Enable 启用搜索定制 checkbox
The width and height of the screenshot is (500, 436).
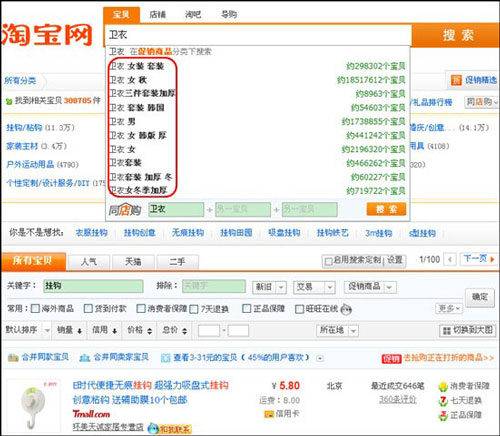point(328,261)
